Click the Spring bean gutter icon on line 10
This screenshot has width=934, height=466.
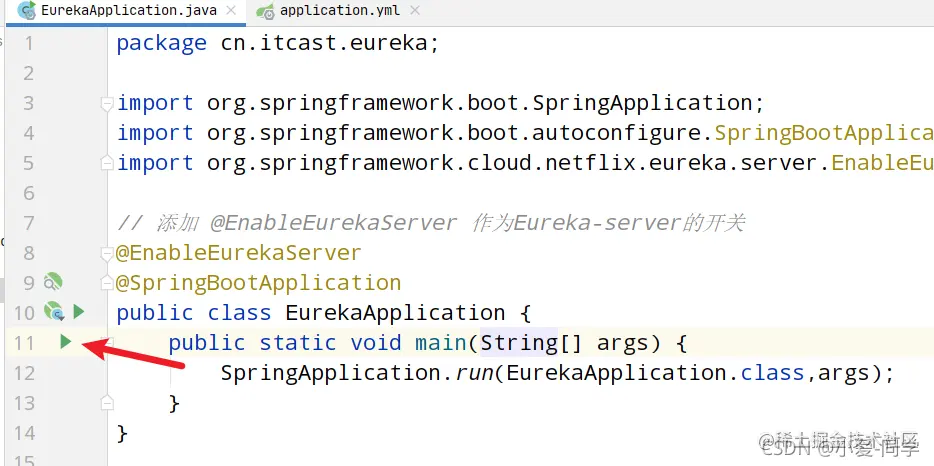pos(54,310)
